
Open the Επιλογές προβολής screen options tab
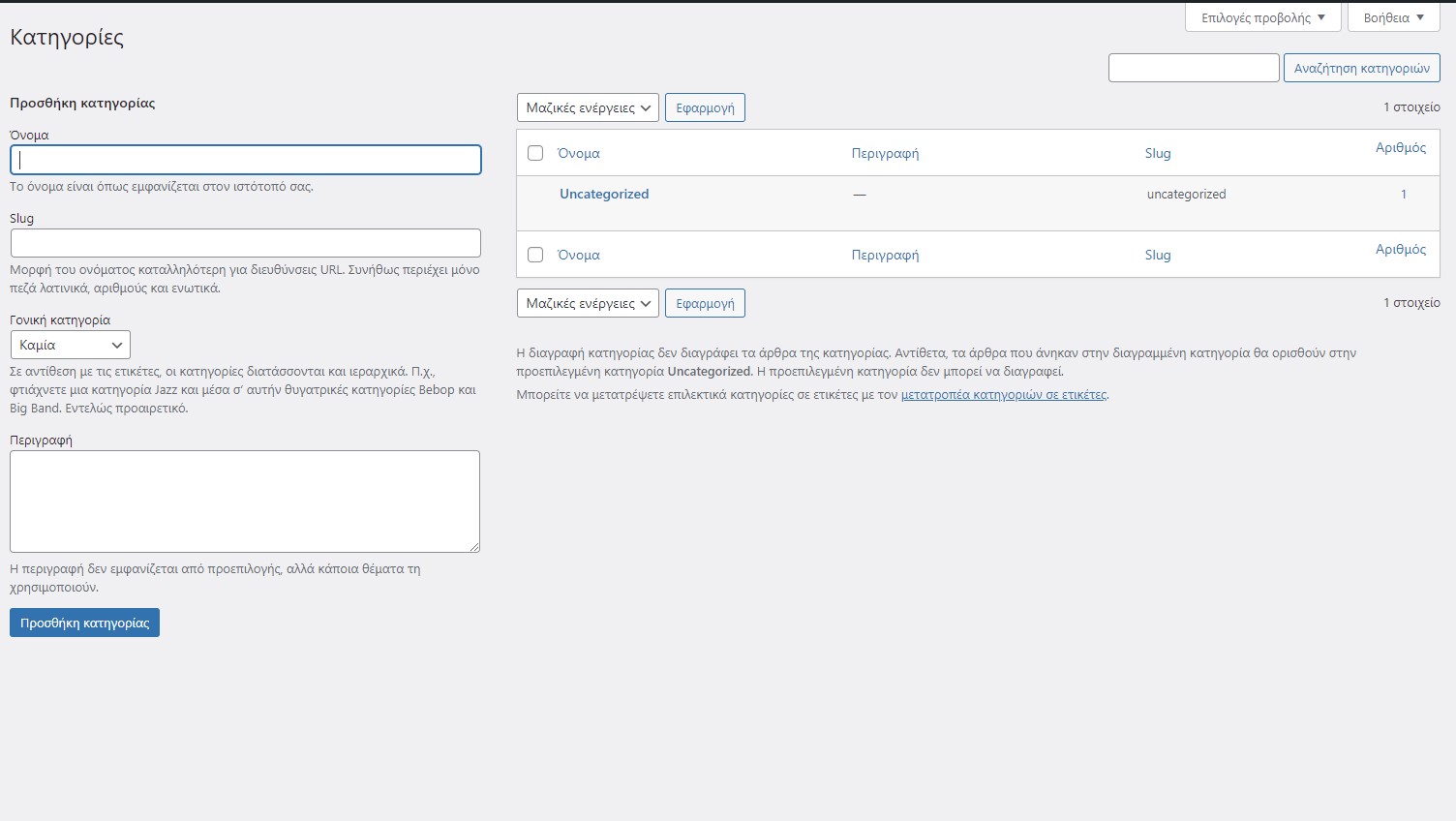tap(1262, 17)
